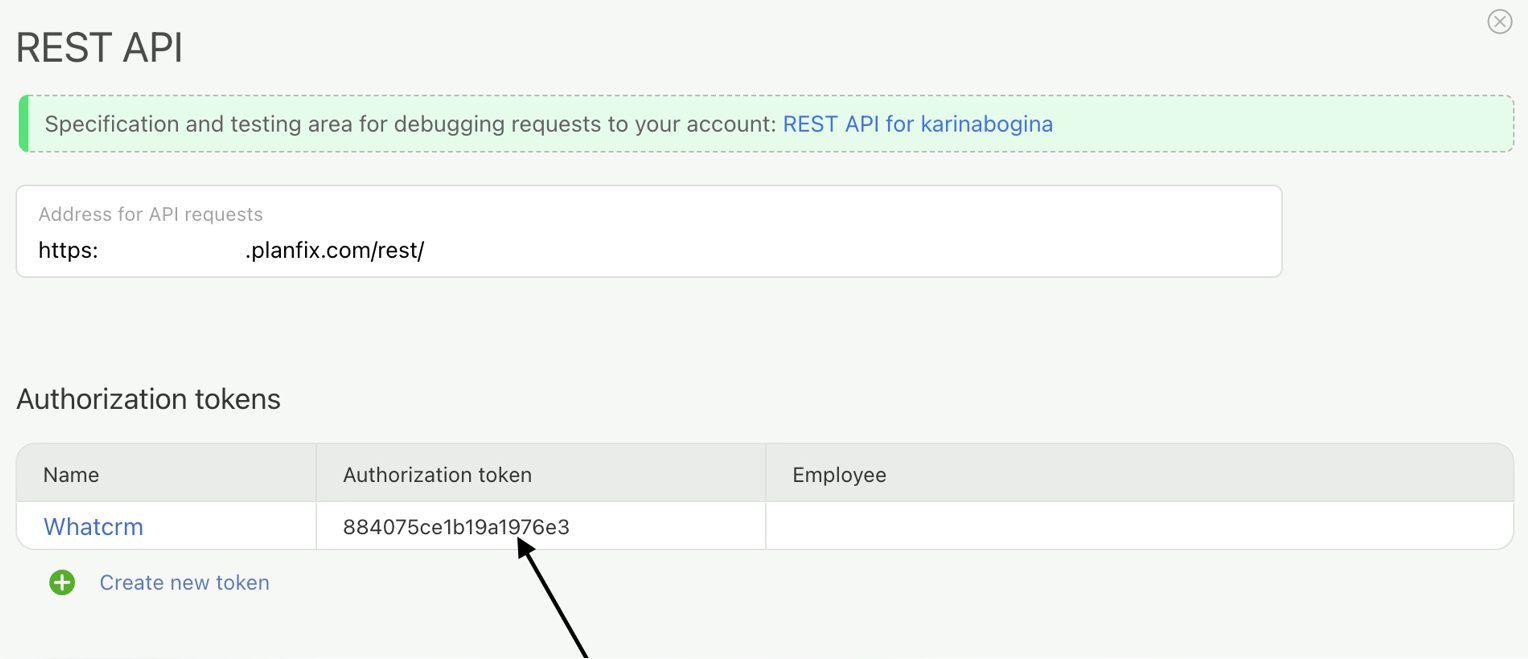Click the 'Address for API requests' label

click(x=150, y=214)
